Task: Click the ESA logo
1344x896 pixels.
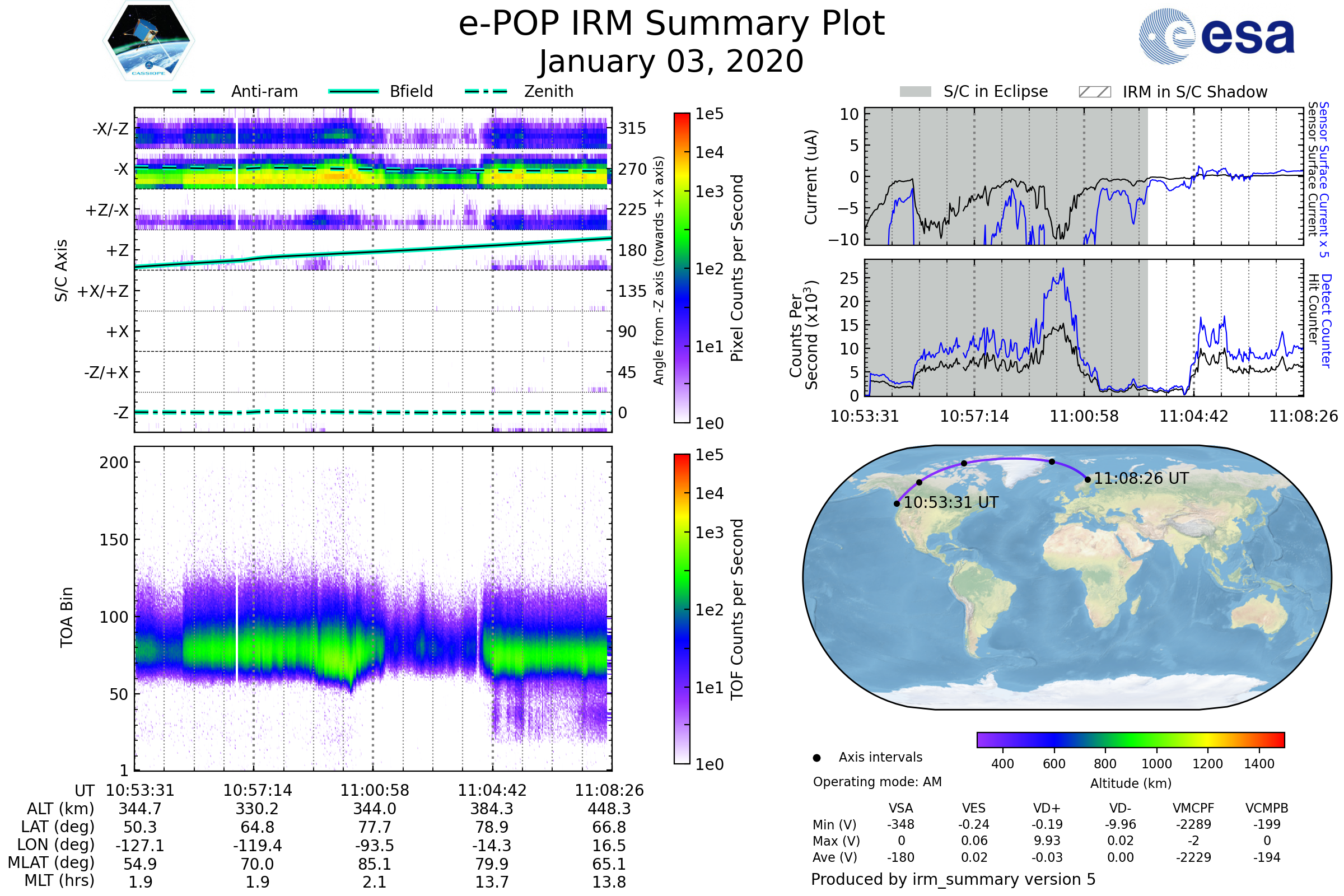Action: pyautogui.click(x=1216, y=35)
